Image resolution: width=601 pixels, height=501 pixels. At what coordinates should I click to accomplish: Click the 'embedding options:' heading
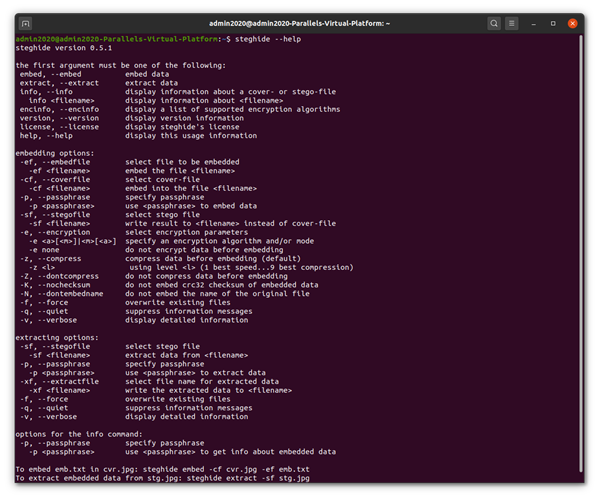(54, 153)
